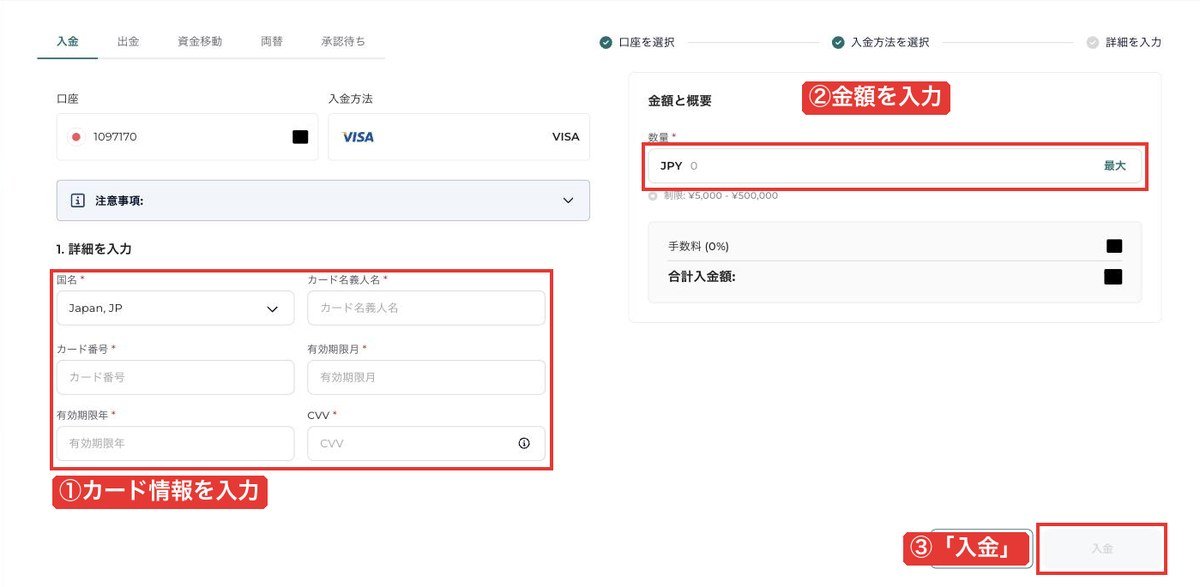
Task: Click the 入金 submit button
Action: [1101, 549]
